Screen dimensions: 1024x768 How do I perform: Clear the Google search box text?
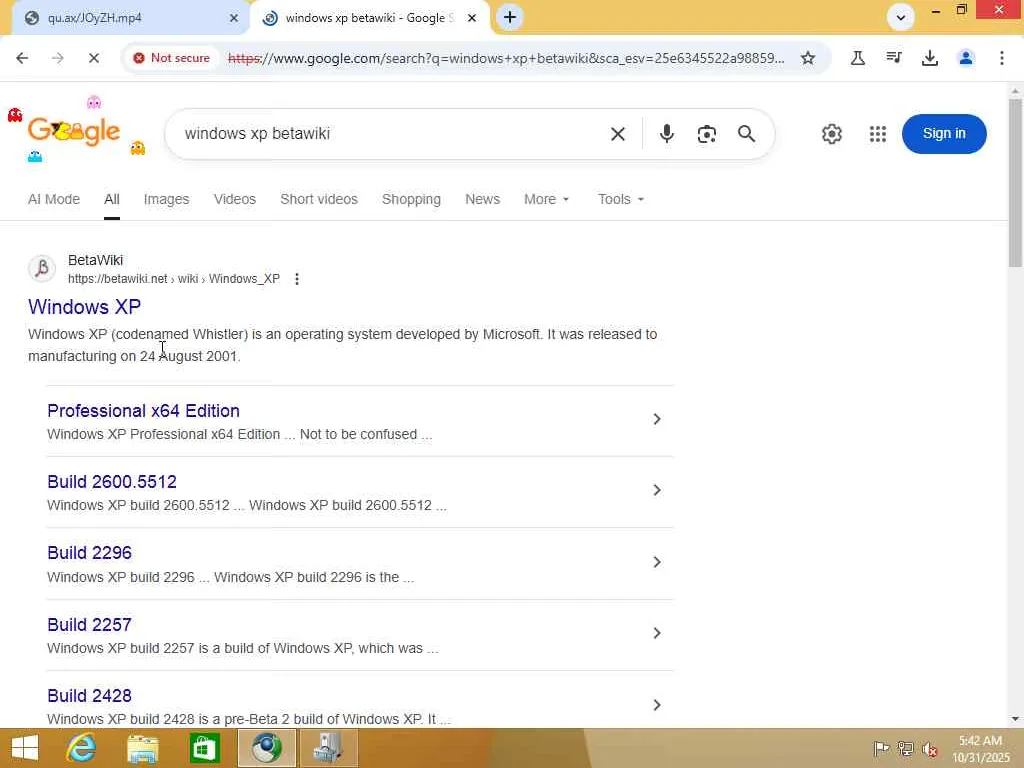618,134
